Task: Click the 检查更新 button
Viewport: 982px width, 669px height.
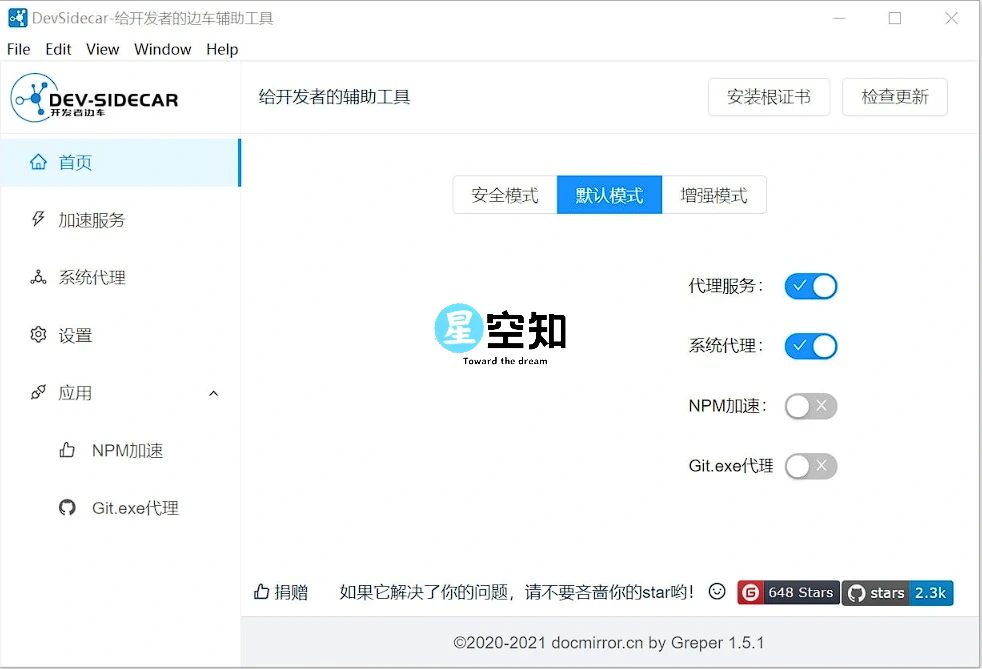Action: click(894, 96)
